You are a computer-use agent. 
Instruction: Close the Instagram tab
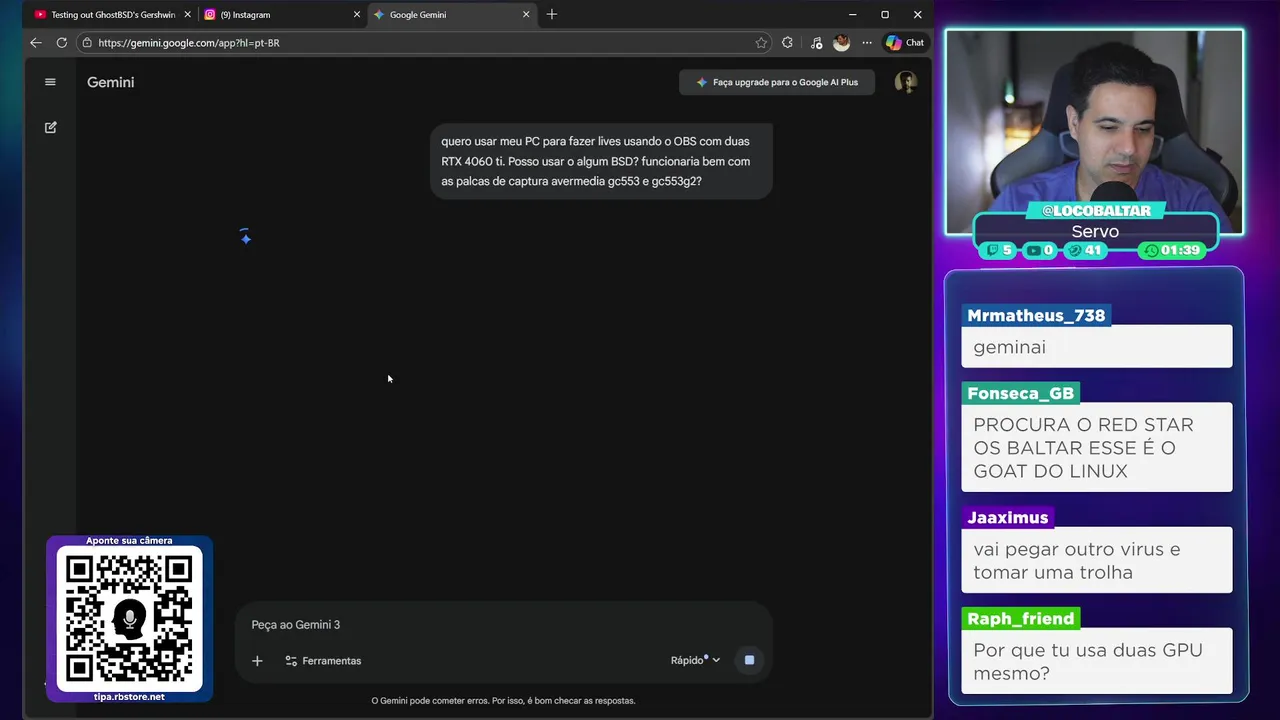tap(357, 15)
